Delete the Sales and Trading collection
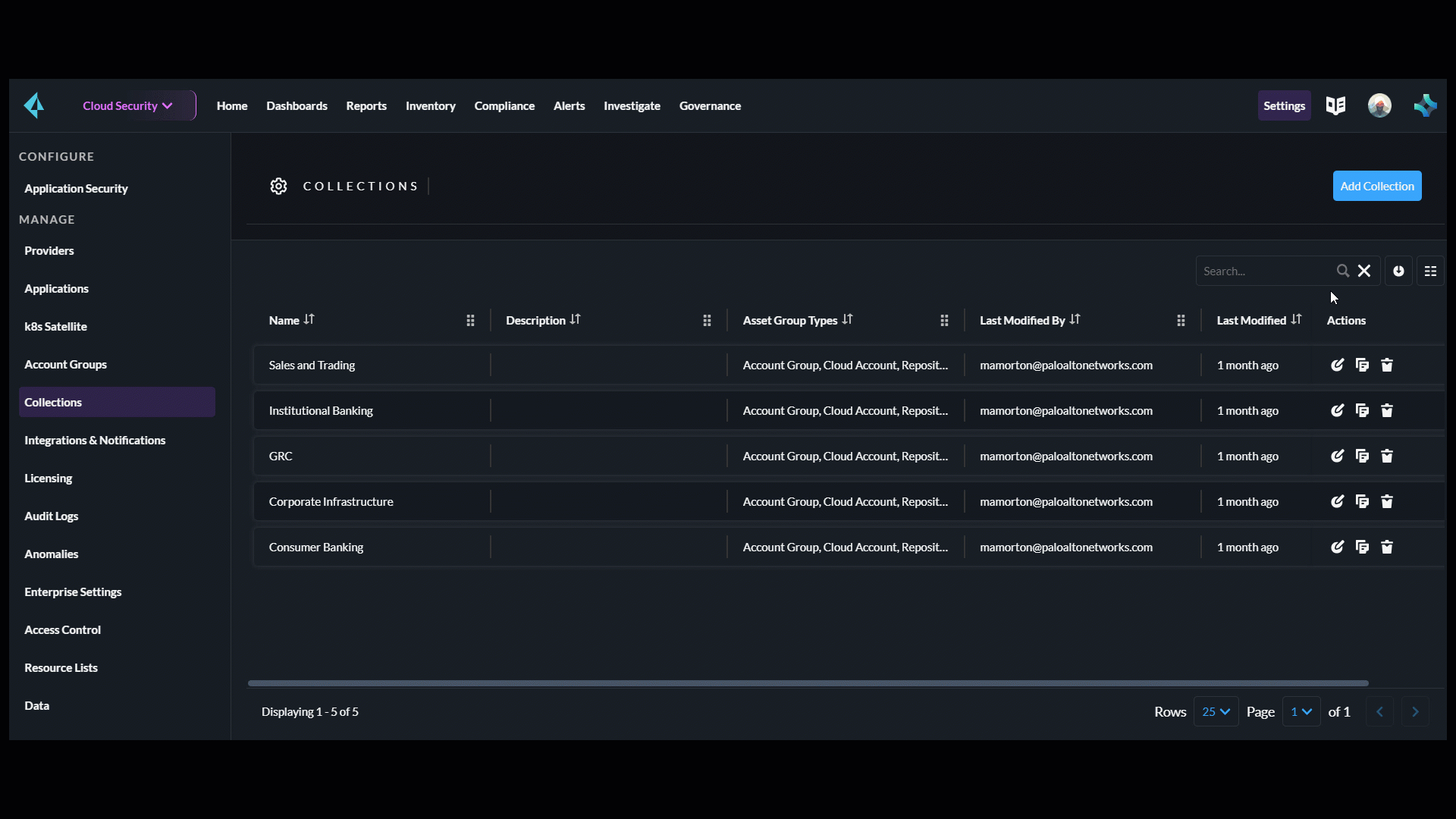Image resolution: width=1456 pixels, height=819 pixels. (1387, 365)
